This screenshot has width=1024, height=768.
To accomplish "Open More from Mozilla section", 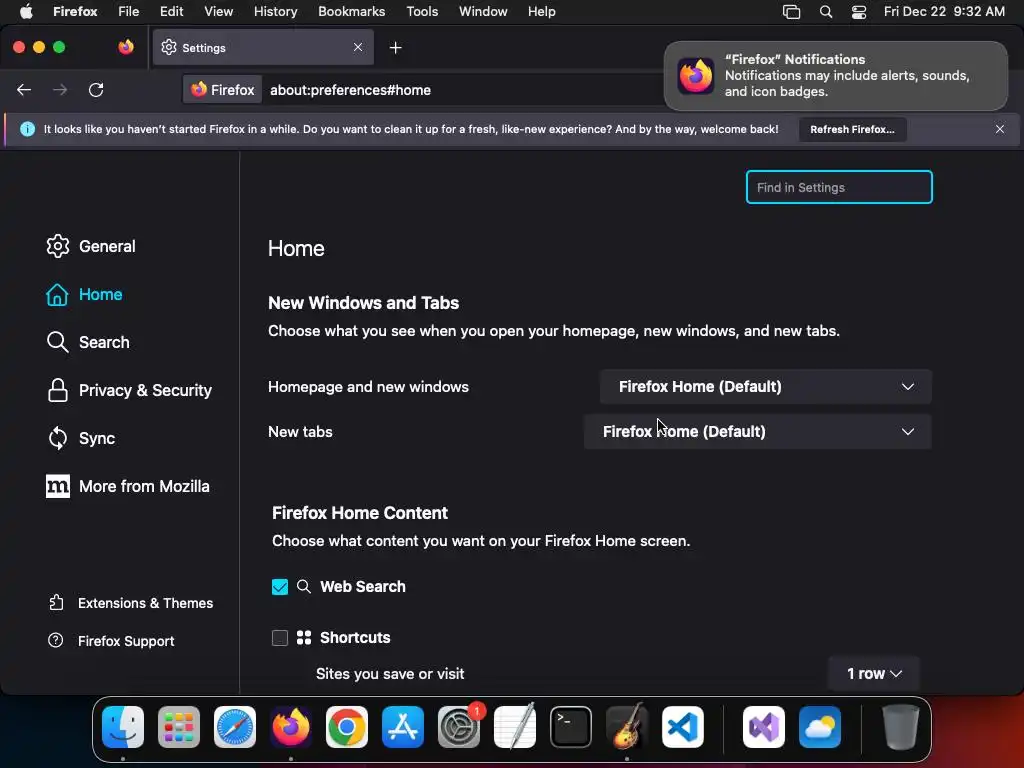I will click(127, 487).
